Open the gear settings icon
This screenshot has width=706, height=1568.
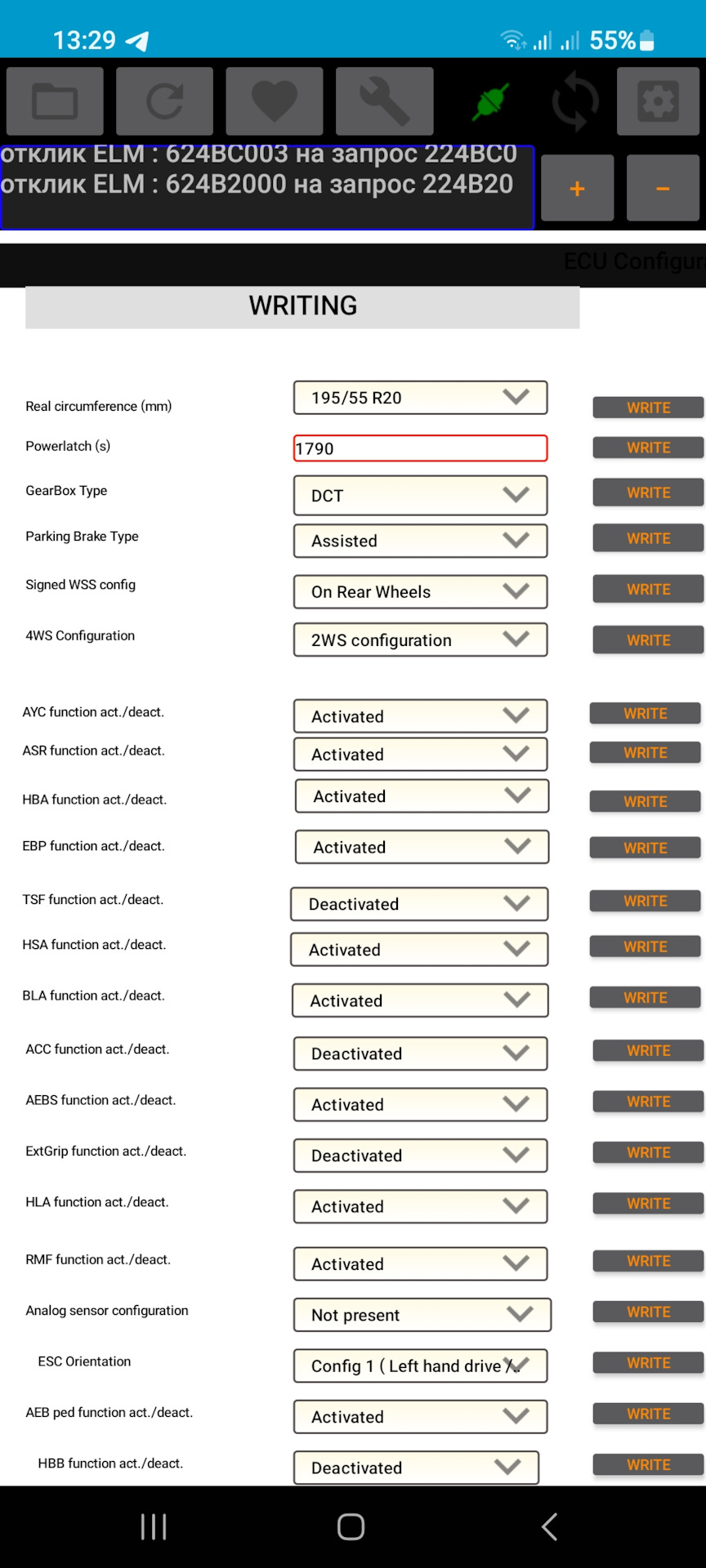[658, 101]
